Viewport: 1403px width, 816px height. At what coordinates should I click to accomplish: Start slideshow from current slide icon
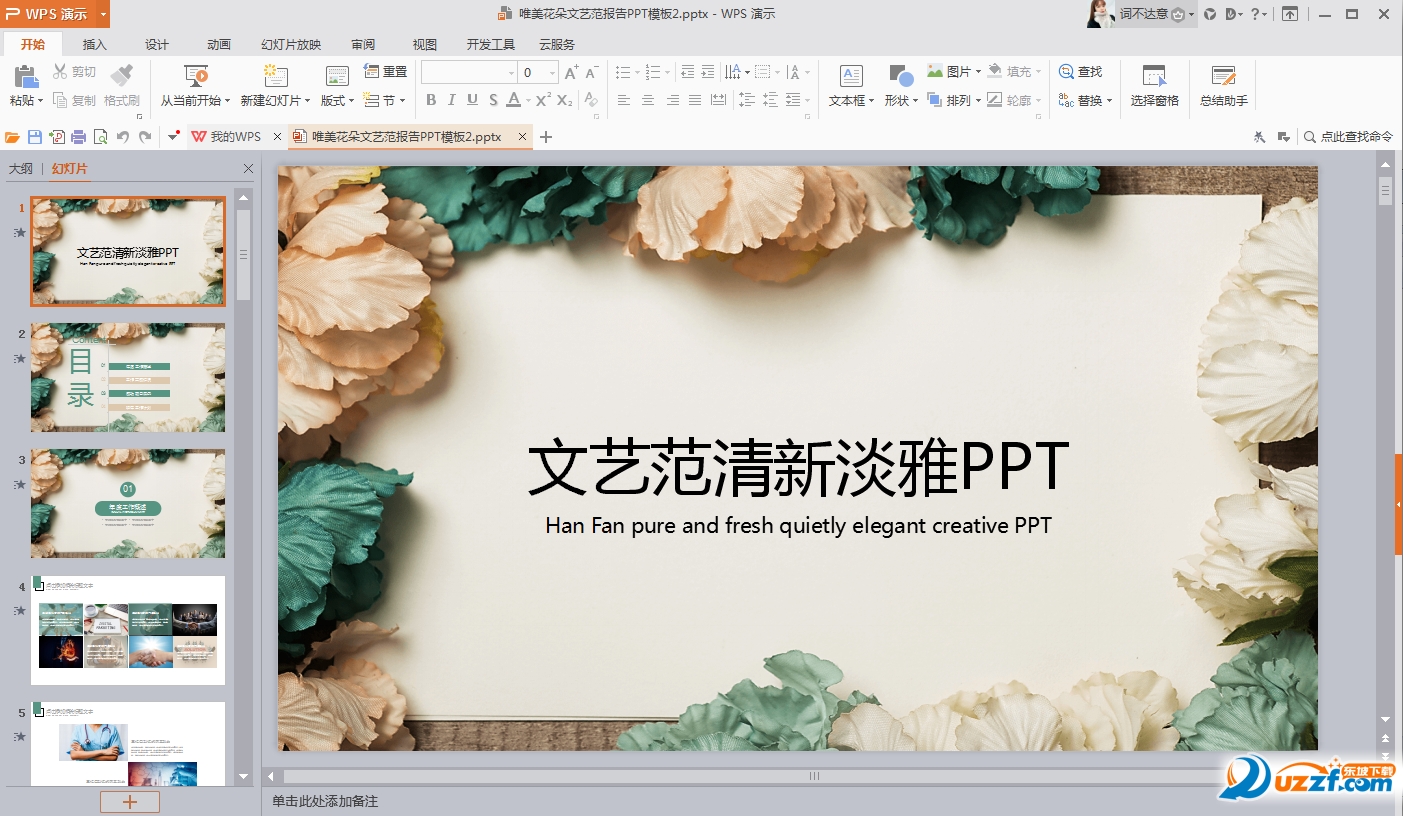pyautogui.click(x=196, y=76)
